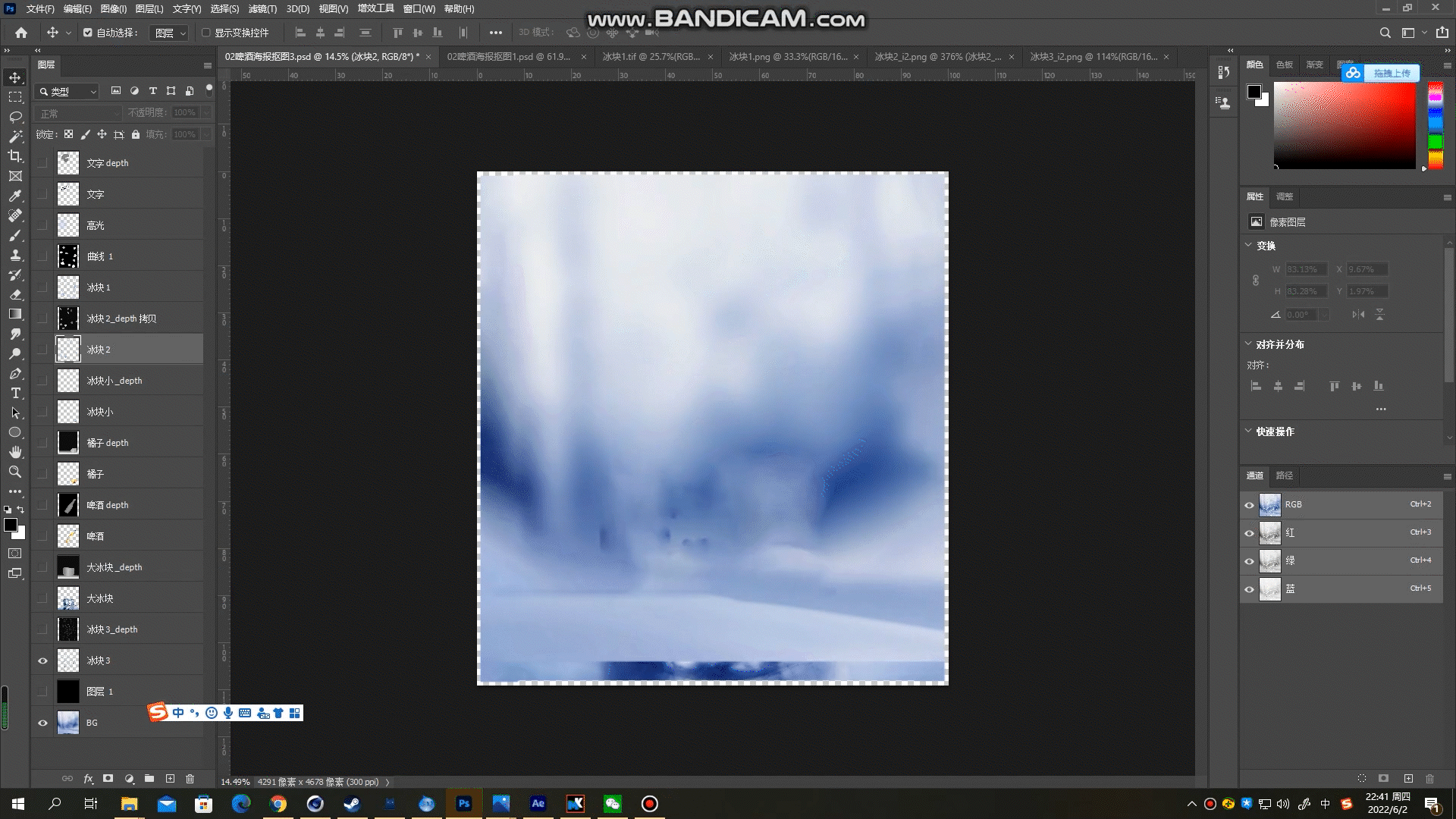Select the Crop tool
This screenshot has width=1456, height=819.
[15, 156]
